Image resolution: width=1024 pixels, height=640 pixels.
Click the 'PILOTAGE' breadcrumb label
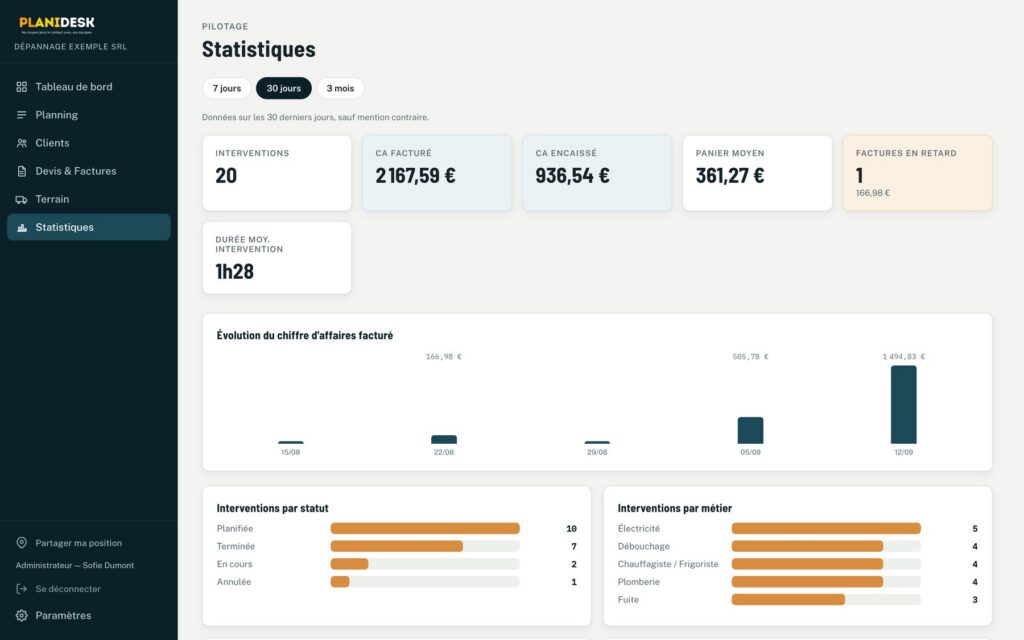225,27
